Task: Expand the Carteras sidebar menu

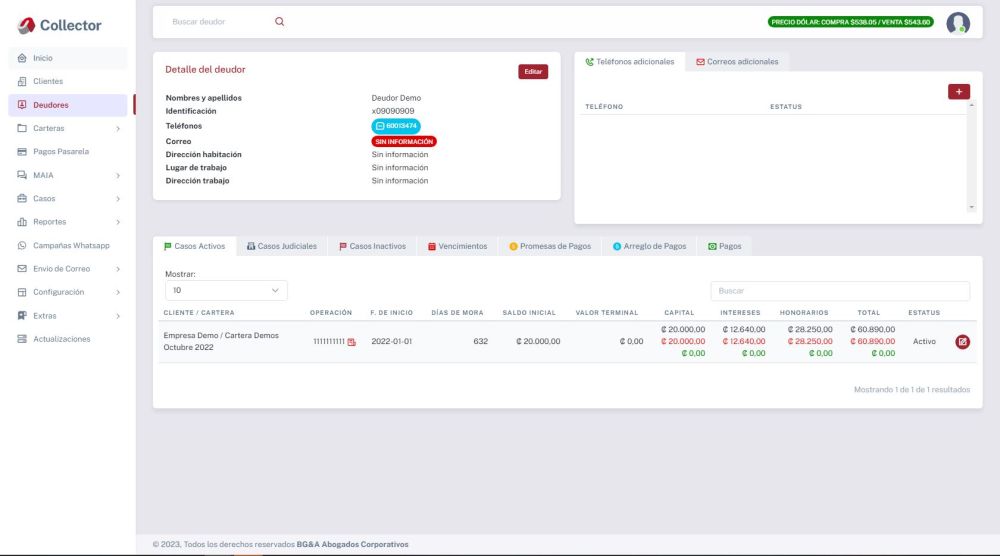Action: pos(68,128)
